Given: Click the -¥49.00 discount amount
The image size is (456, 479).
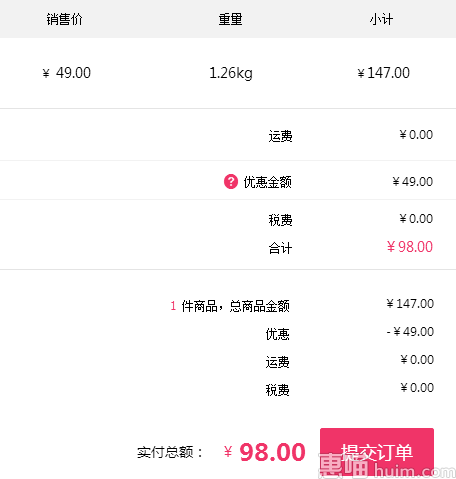Looking at the screenshot, I should click(x=410, y=332).
